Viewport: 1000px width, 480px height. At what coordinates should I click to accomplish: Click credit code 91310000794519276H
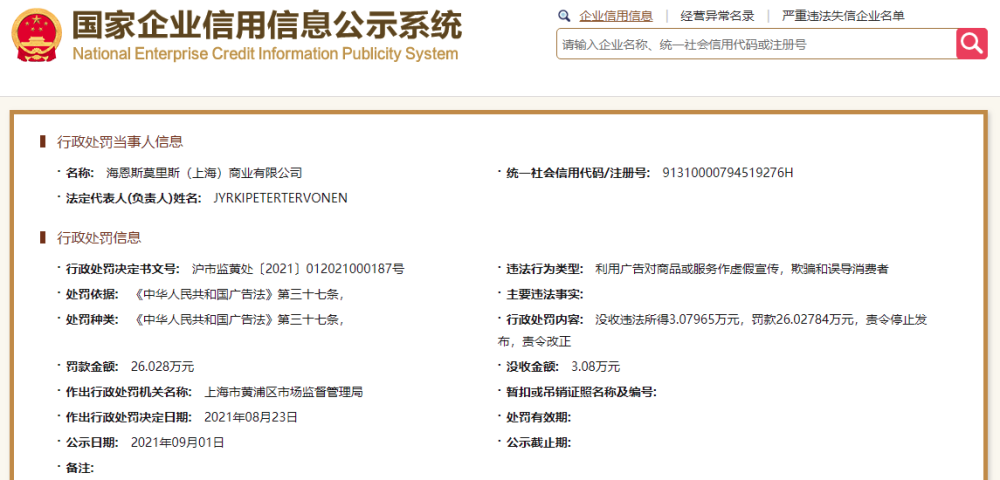tap(728, 173)
